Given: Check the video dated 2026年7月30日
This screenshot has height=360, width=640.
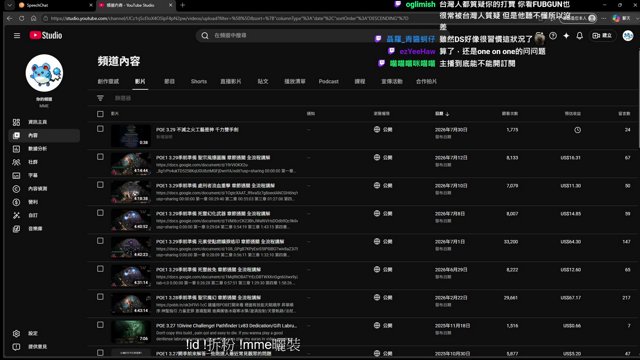Looking at the screenshot, I should tap(100, 129).
